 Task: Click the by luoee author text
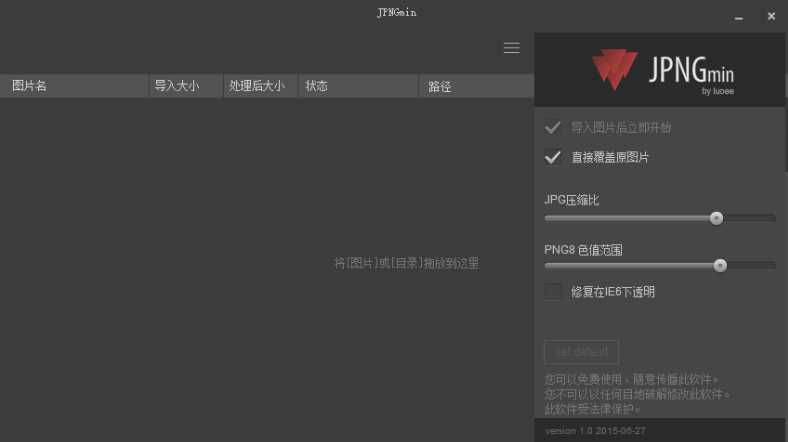coord(718,91)
